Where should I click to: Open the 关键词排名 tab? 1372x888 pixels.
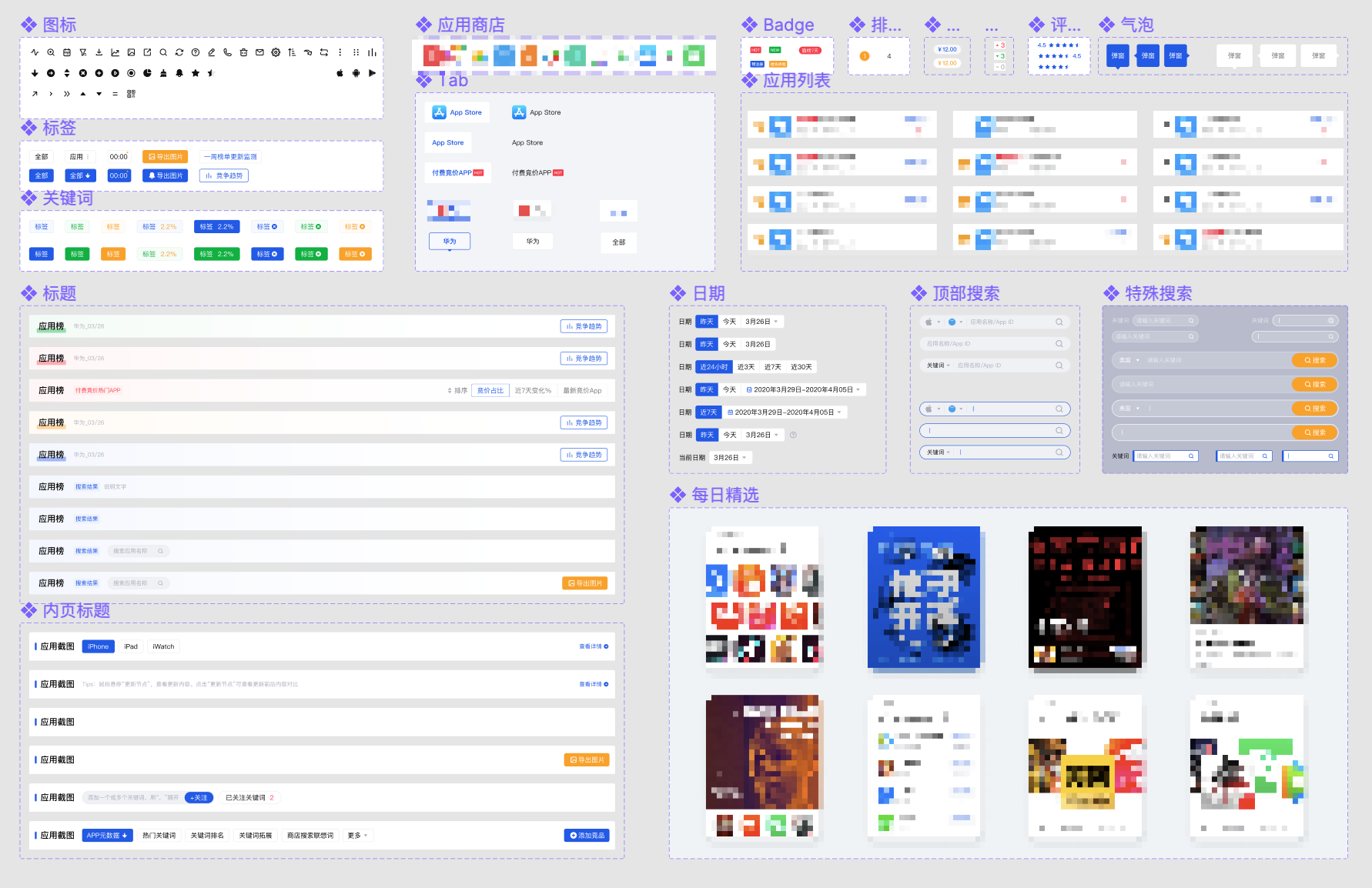coord(207,835)
